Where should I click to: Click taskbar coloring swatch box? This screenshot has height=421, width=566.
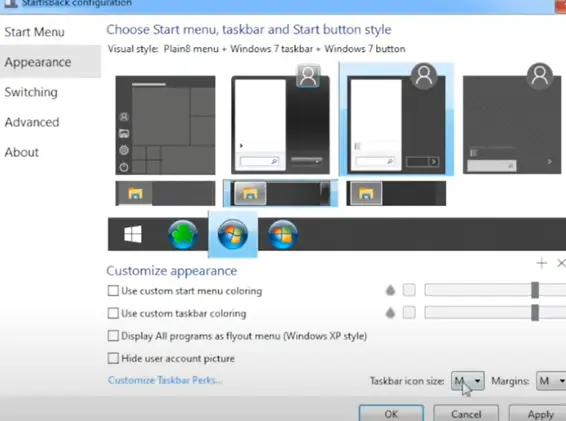click(409, 313)
